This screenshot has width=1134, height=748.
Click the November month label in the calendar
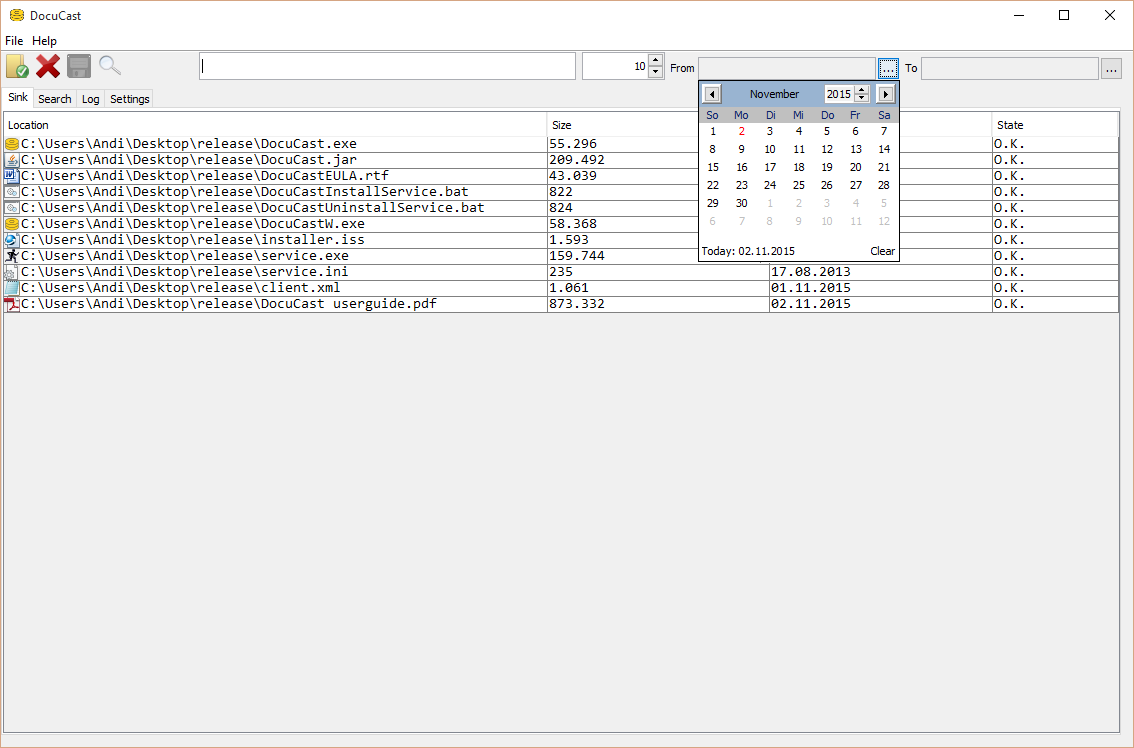coord(774,94)
